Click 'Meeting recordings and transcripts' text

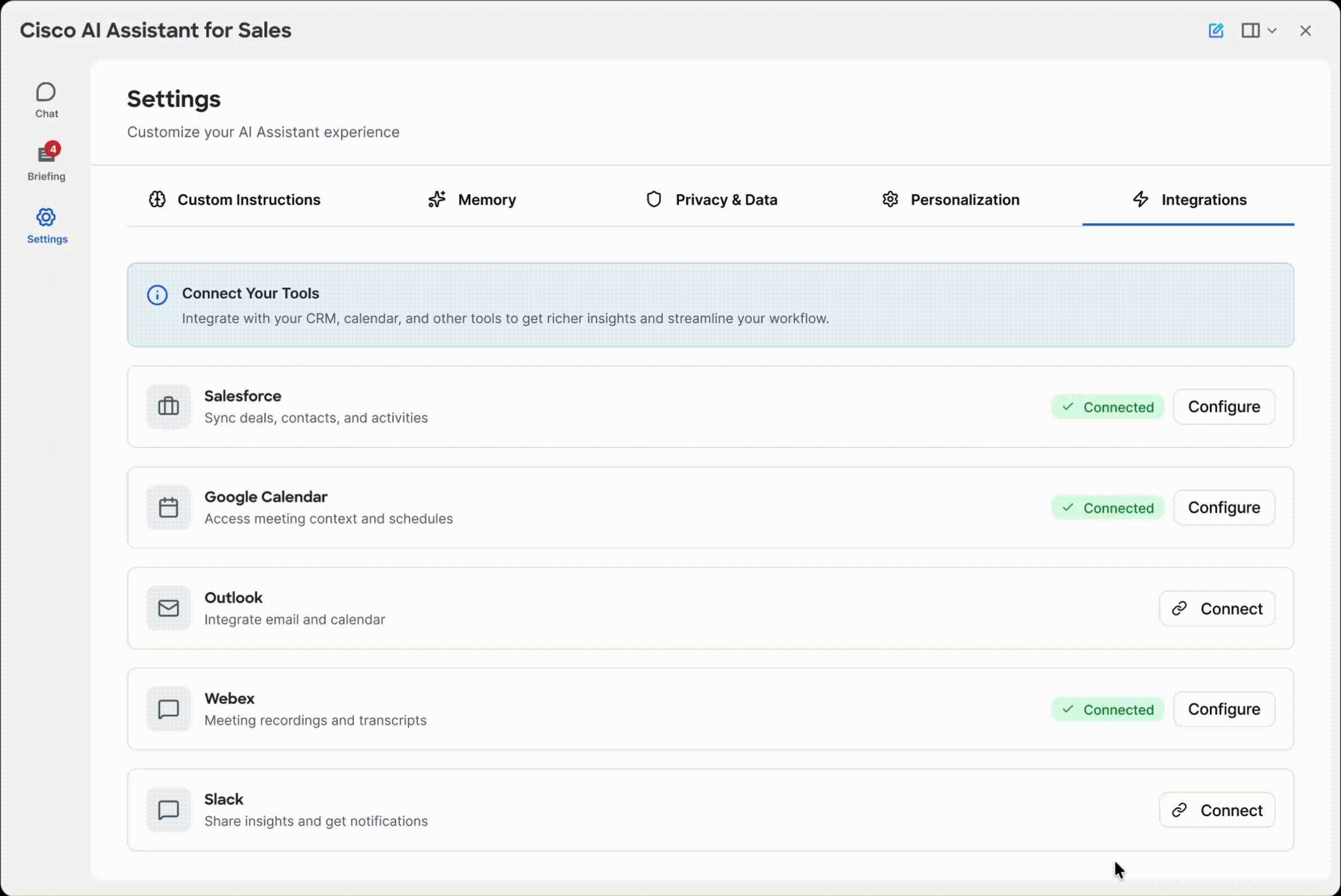click(x=316, y=721)
